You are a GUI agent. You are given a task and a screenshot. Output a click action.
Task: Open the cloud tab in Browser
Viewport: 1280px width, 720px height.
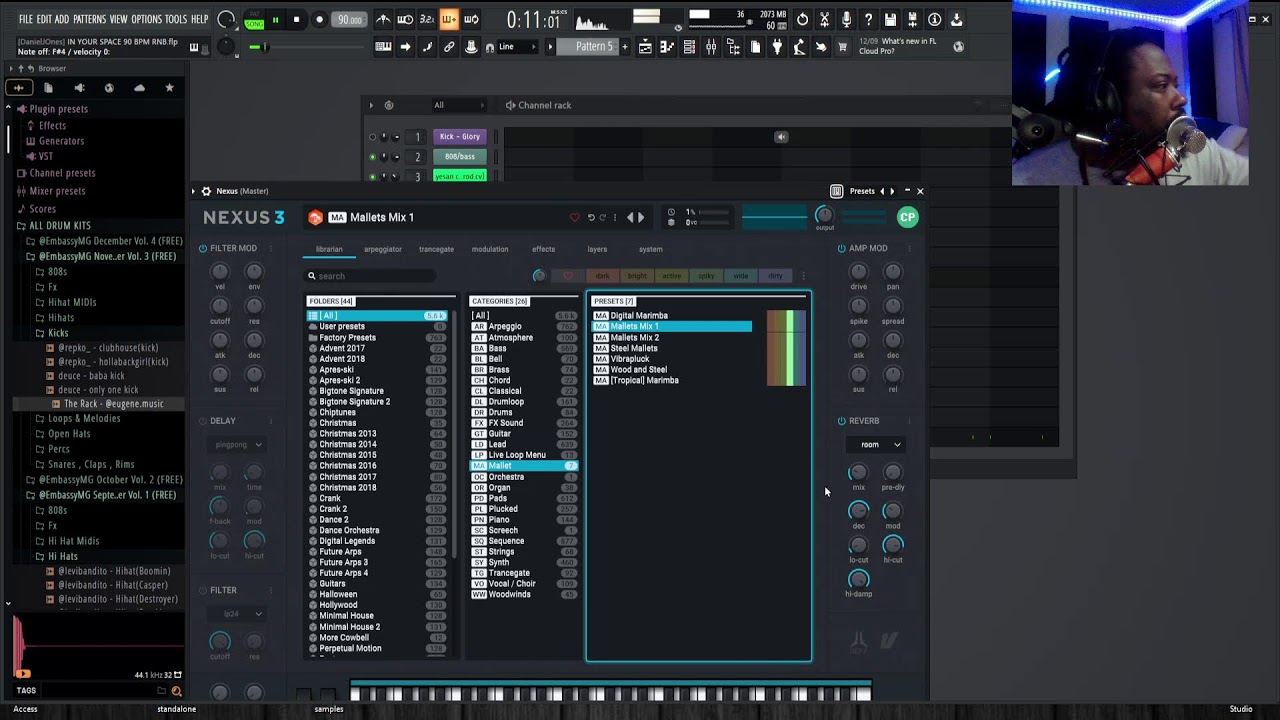click(x=139, y=88)
